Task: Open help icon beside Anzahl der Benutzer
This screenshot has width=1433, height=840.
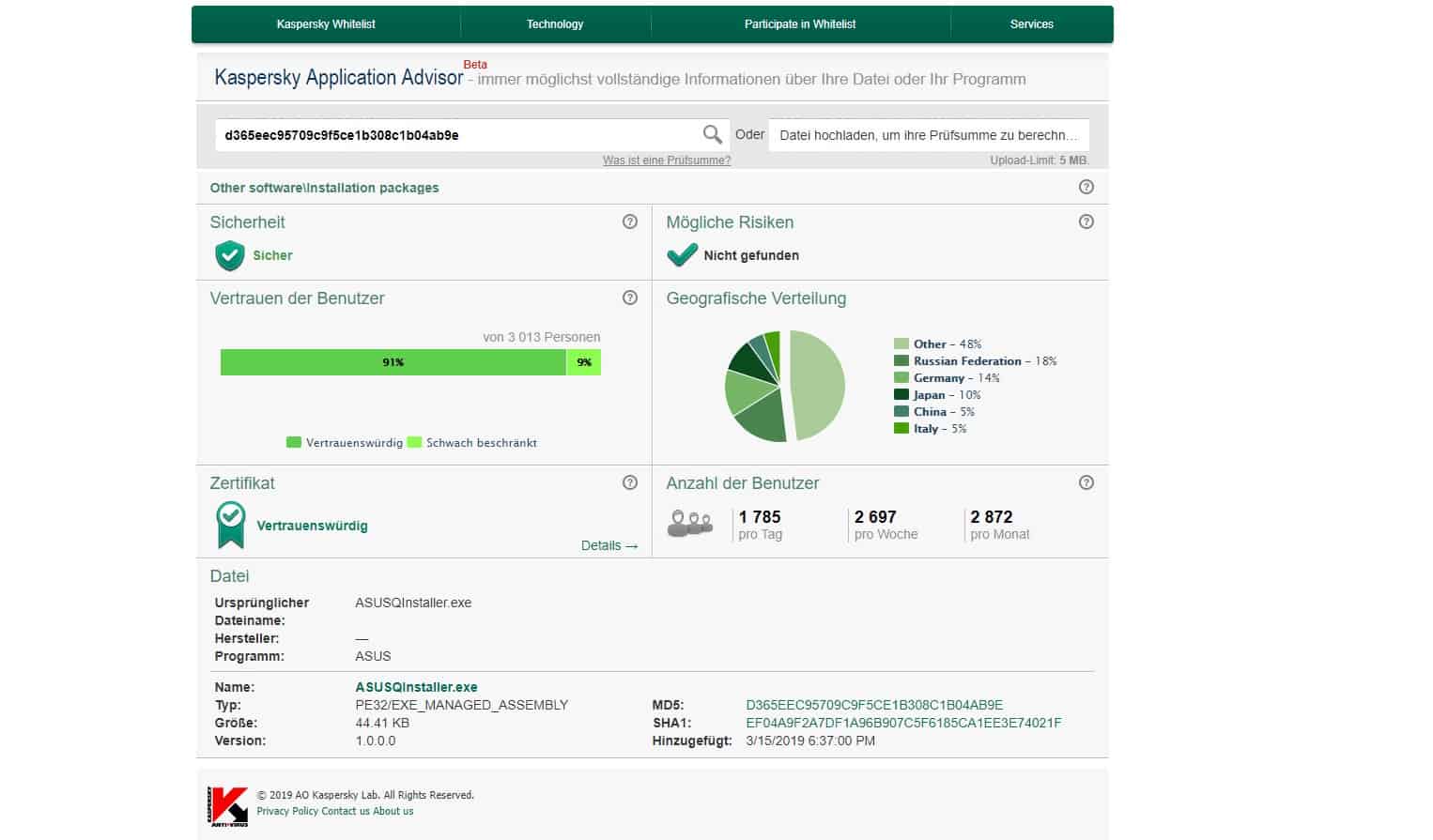Action: click(x=1086, y=482)
